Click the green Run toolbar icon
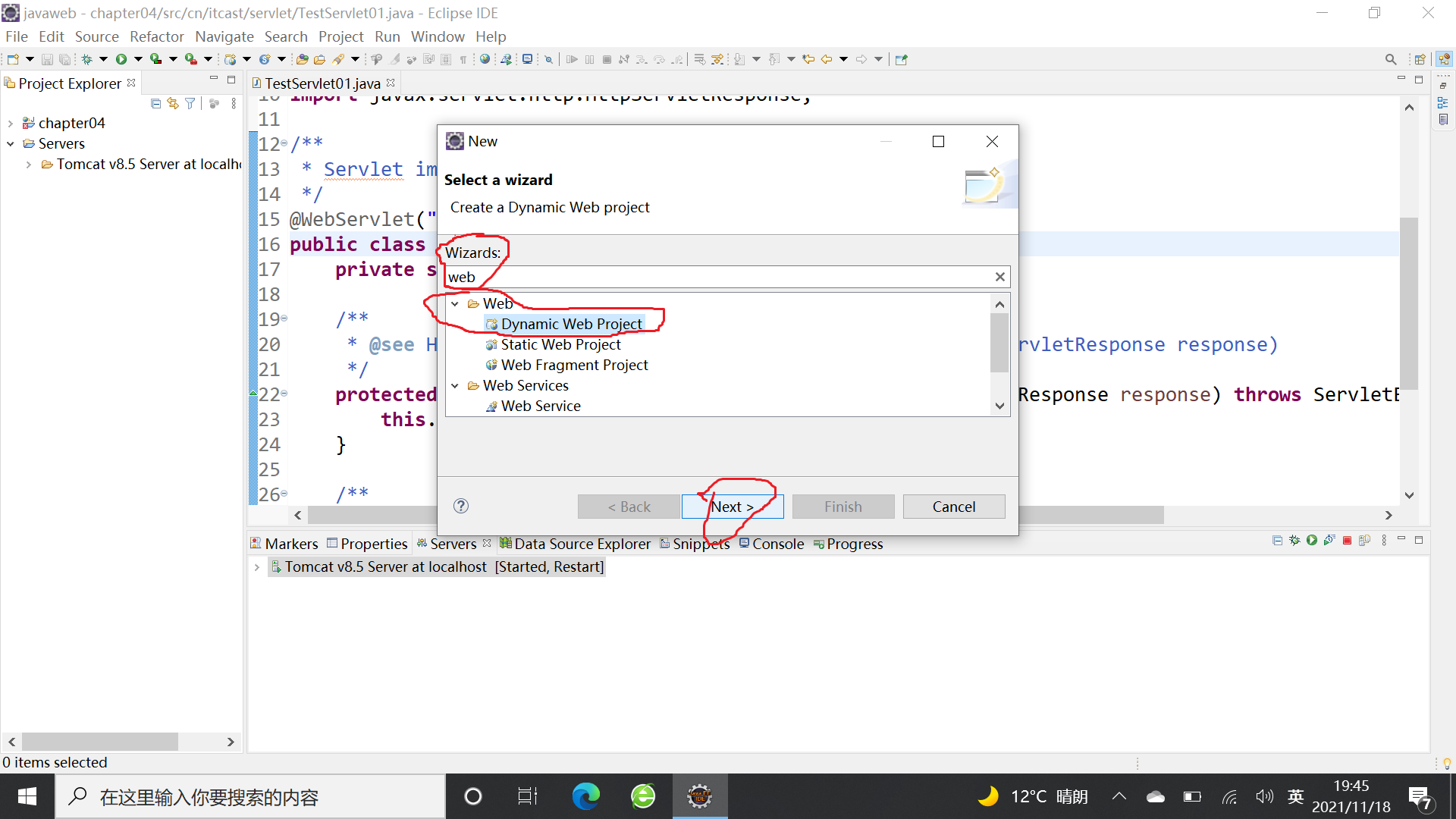 tap(121, 59)
